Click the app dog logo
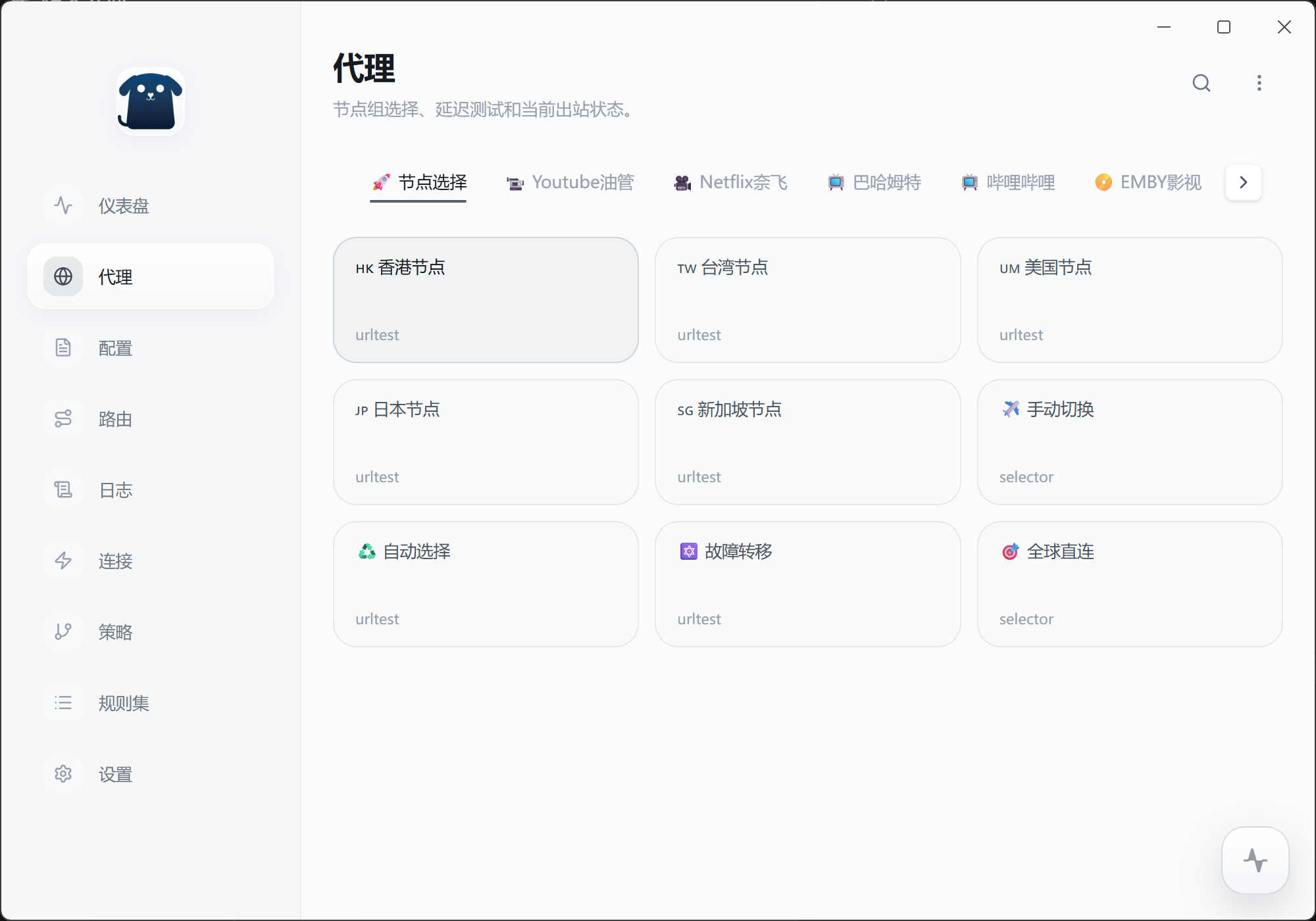 [x=151, y=102]
